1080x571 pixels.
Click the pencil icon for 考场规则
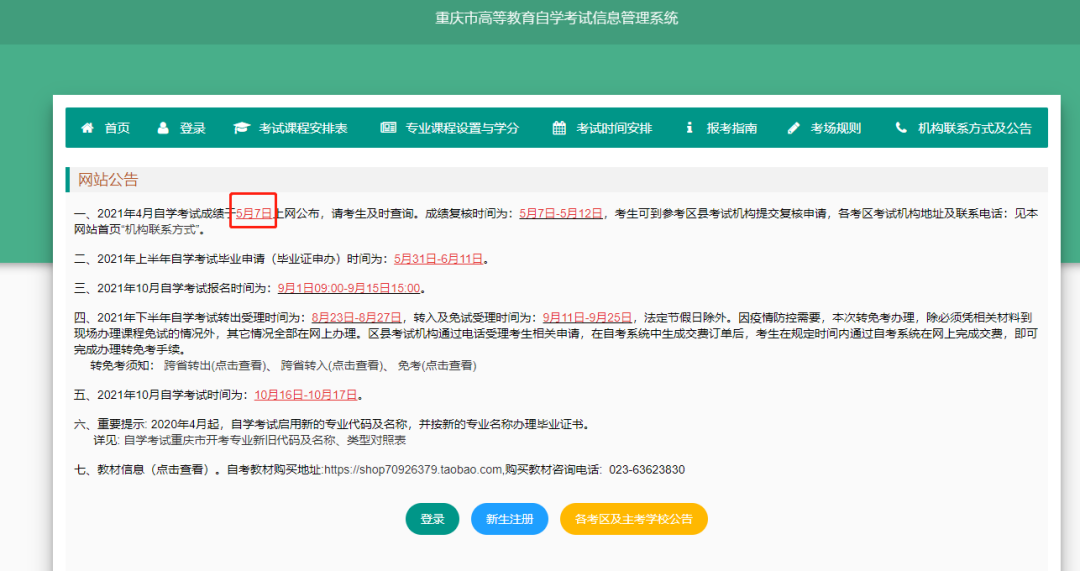coord(794,128)
